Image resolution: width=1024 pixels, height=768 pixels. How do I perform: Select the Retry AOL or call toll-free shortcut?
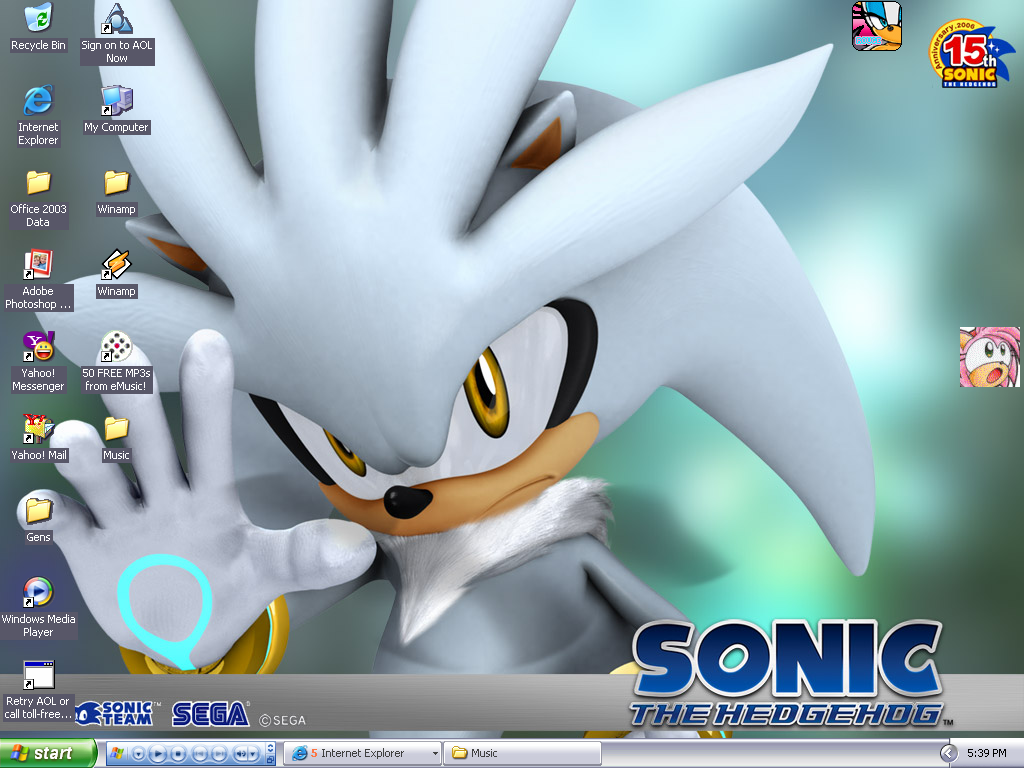[38, 690]
